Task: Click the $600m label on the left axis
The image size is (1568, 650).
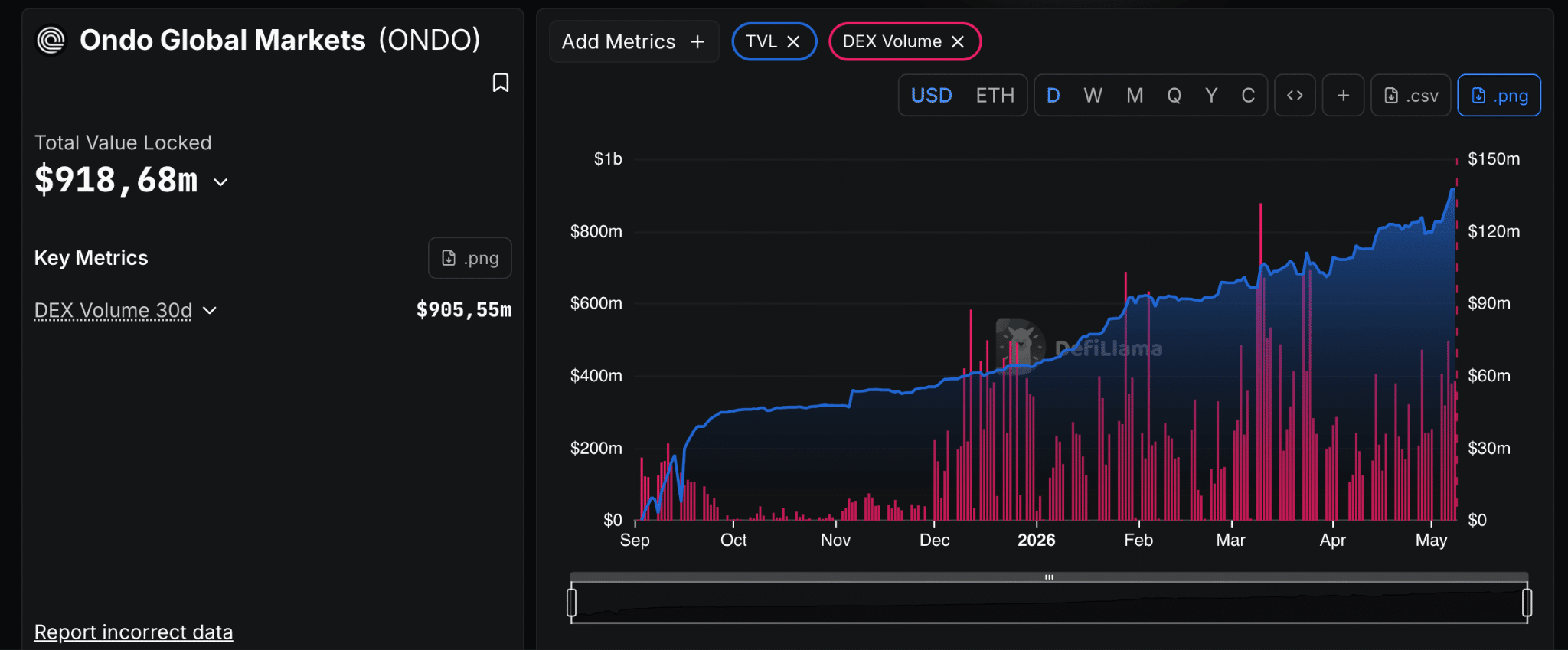Action: tap(596, 303)
